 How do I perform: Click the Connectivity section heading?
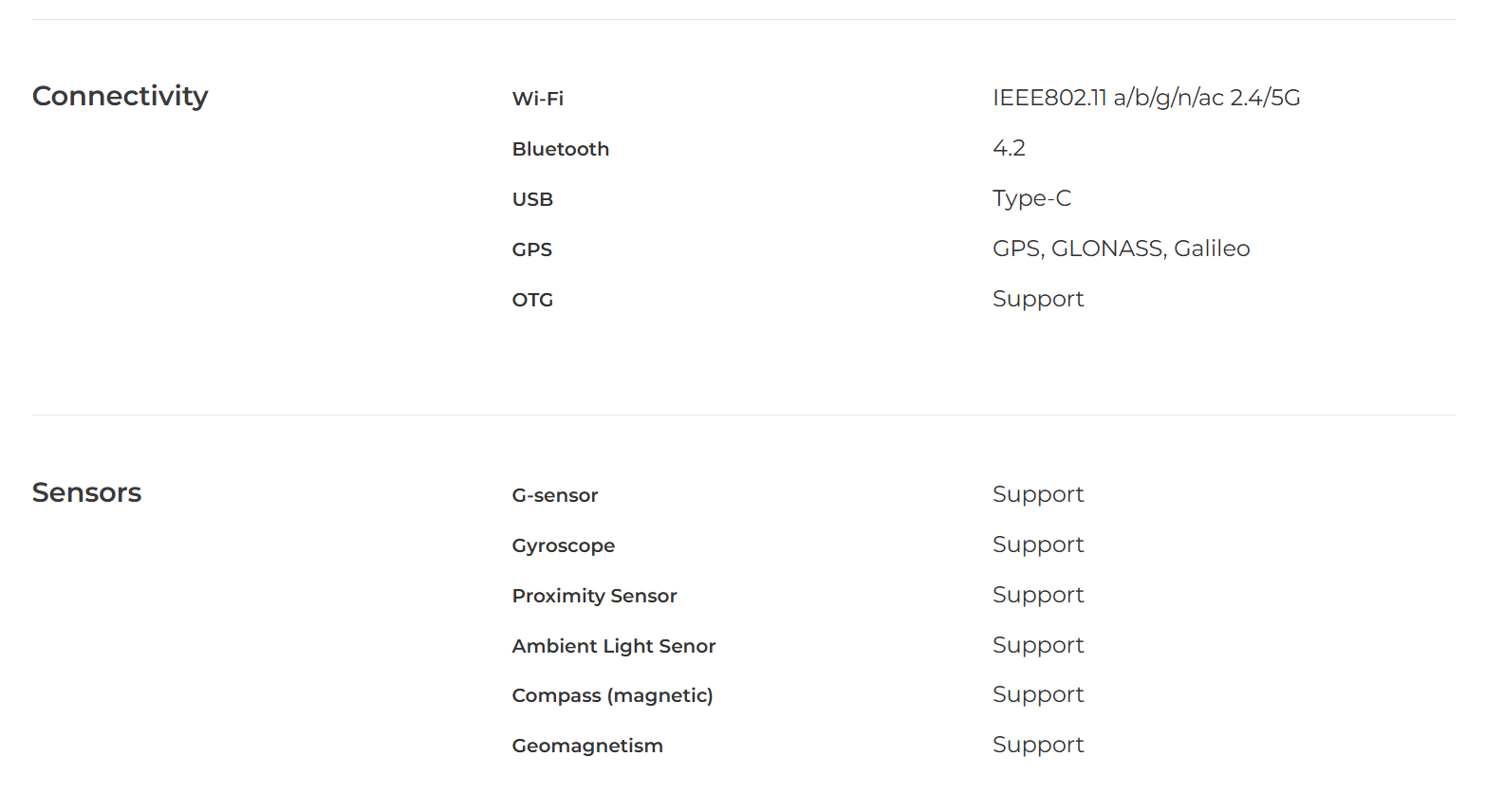click(x=120, y=96)
